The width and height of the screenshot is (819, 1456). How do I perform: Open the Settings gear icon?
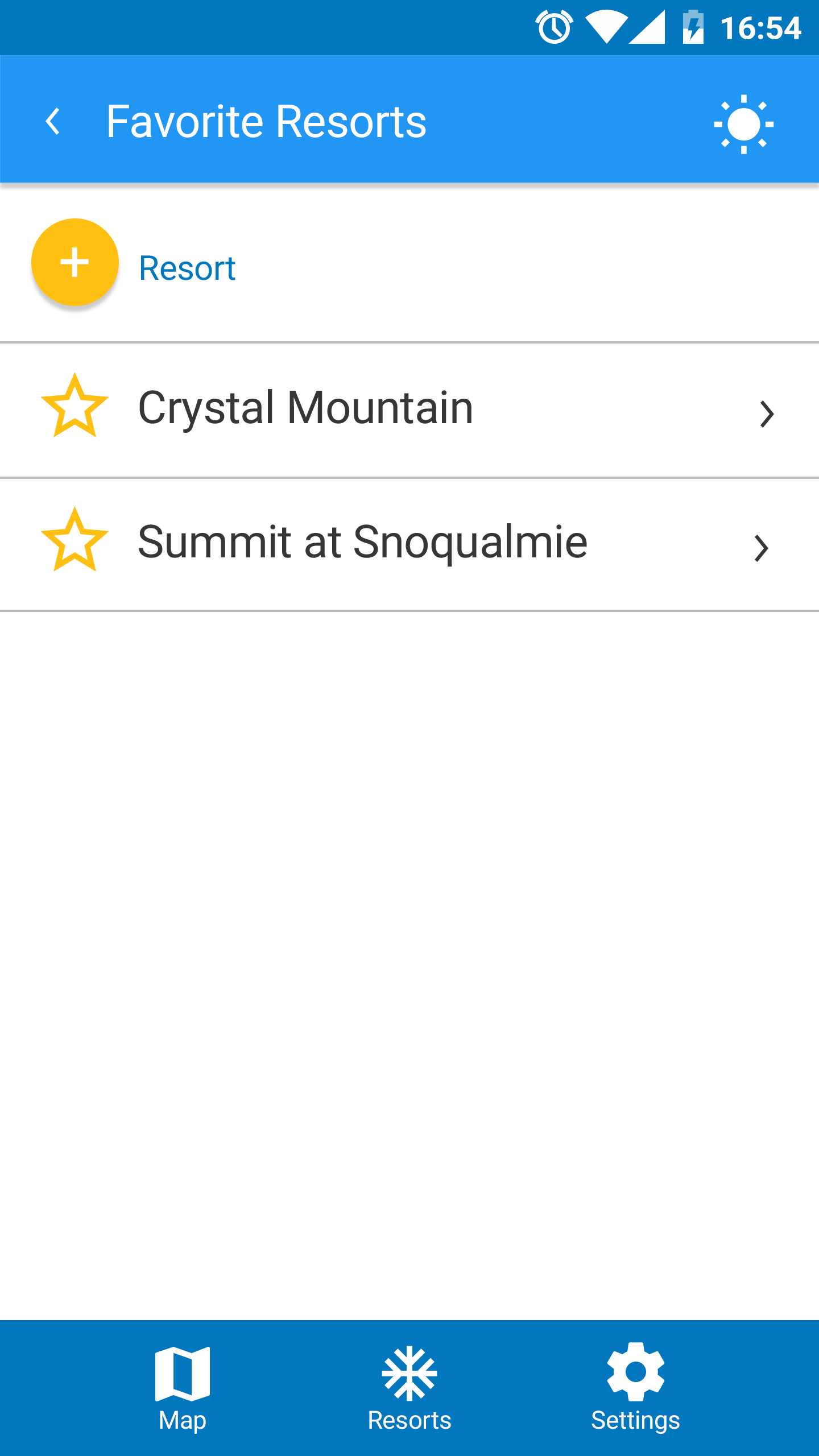[x=636, y=1372]
